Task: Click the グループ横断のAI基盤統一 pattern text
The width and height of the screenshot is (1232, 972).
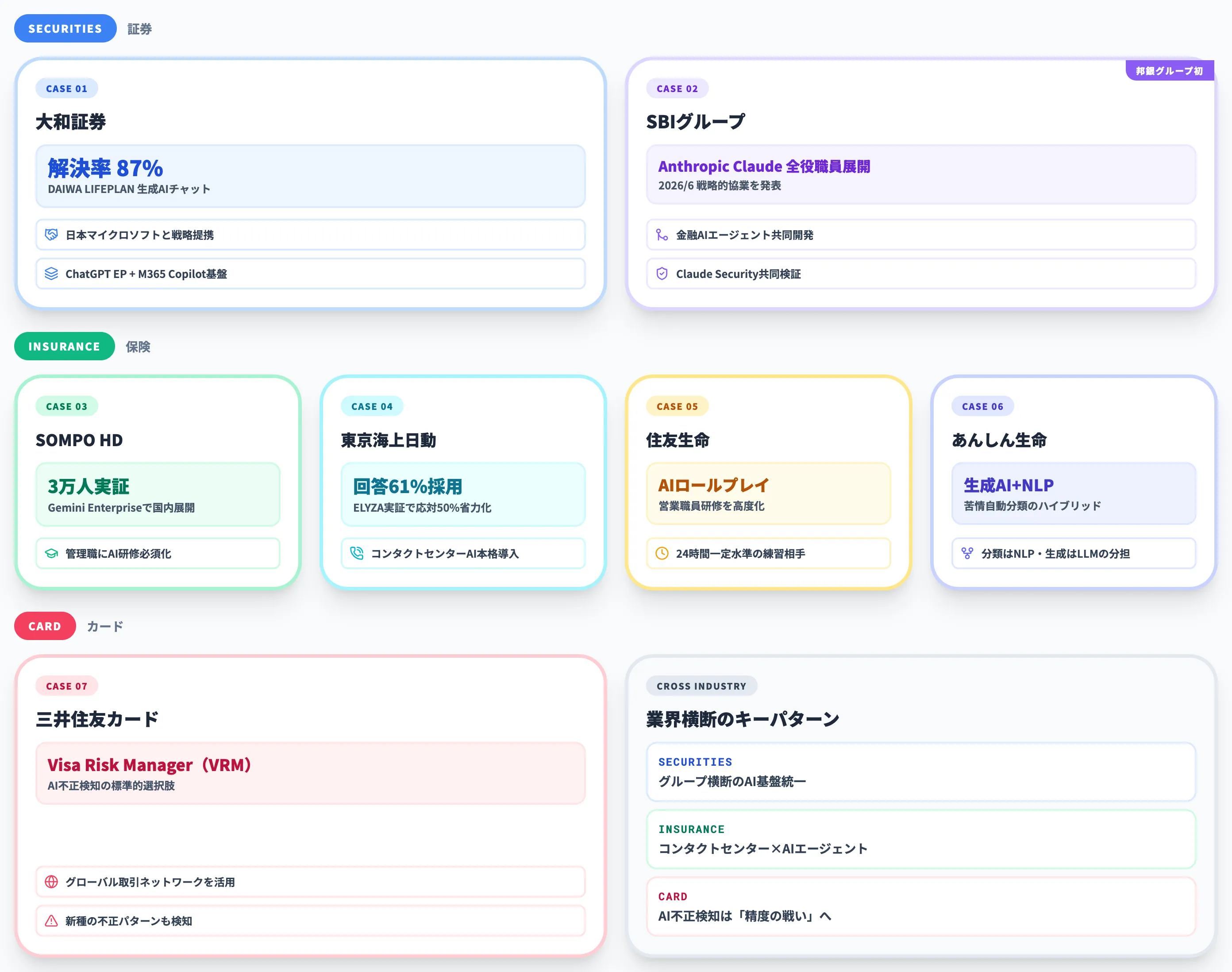Action: (732, 782)
